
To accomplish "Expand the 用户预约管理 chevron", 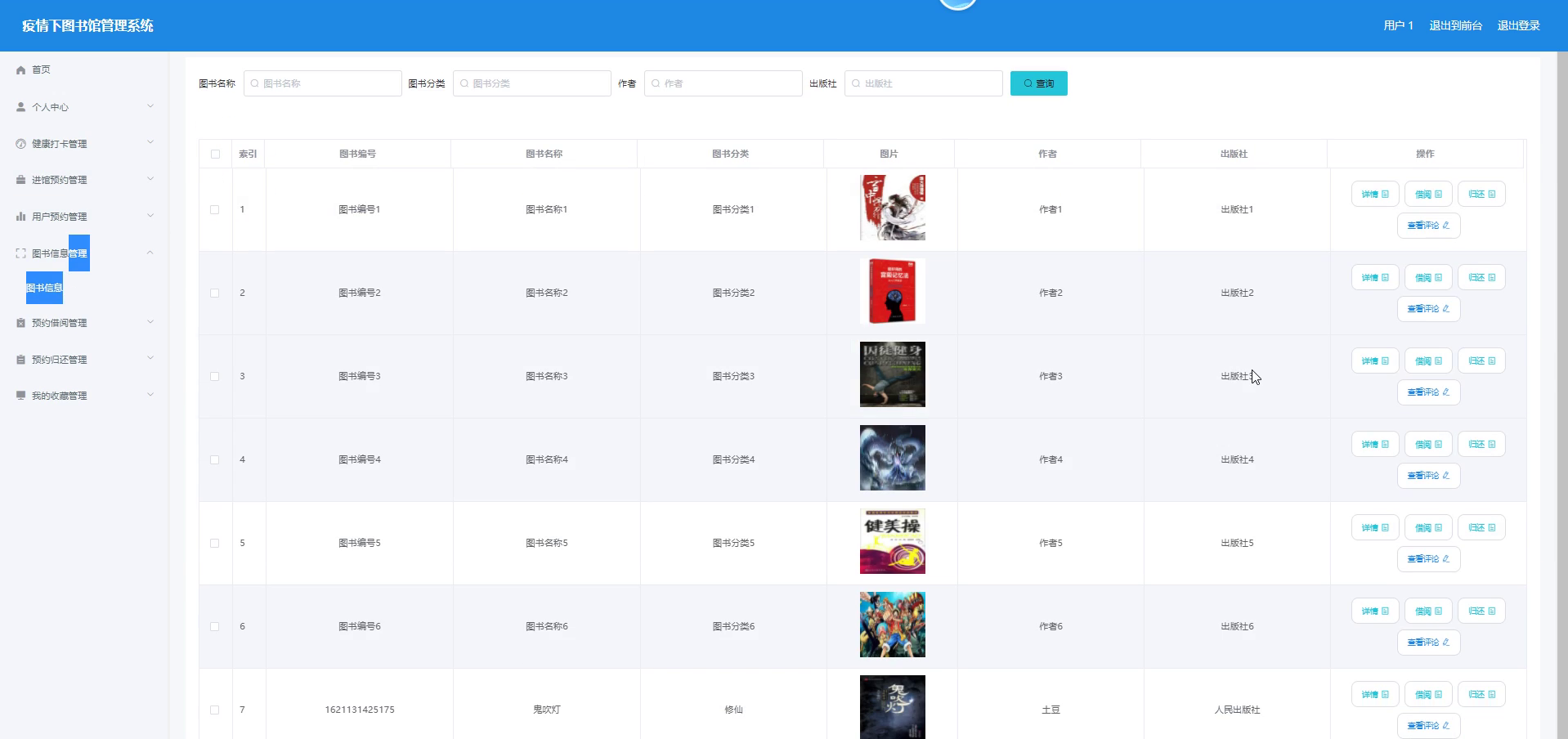I will pos(150,216).
